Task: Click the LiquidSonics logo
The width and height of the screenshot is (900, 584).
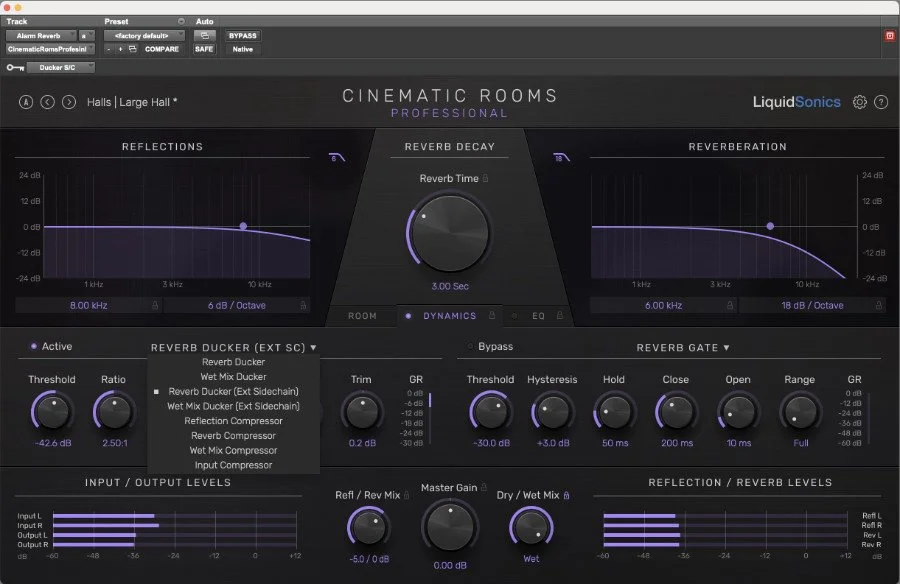Action: pos(797,102)
